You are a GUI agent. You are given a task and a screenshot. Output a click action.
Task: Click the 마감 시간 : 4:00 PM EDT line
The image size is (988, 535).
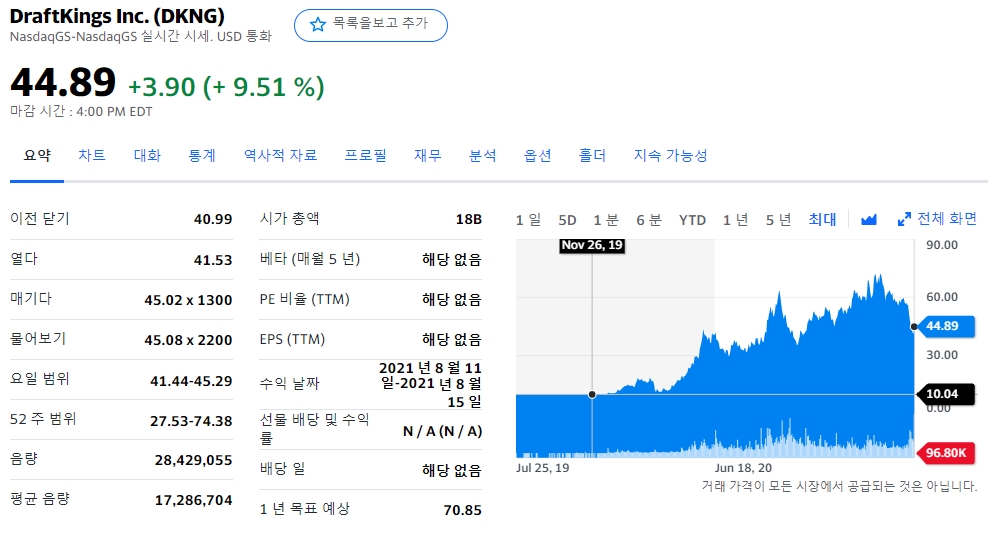coord(81,112)
